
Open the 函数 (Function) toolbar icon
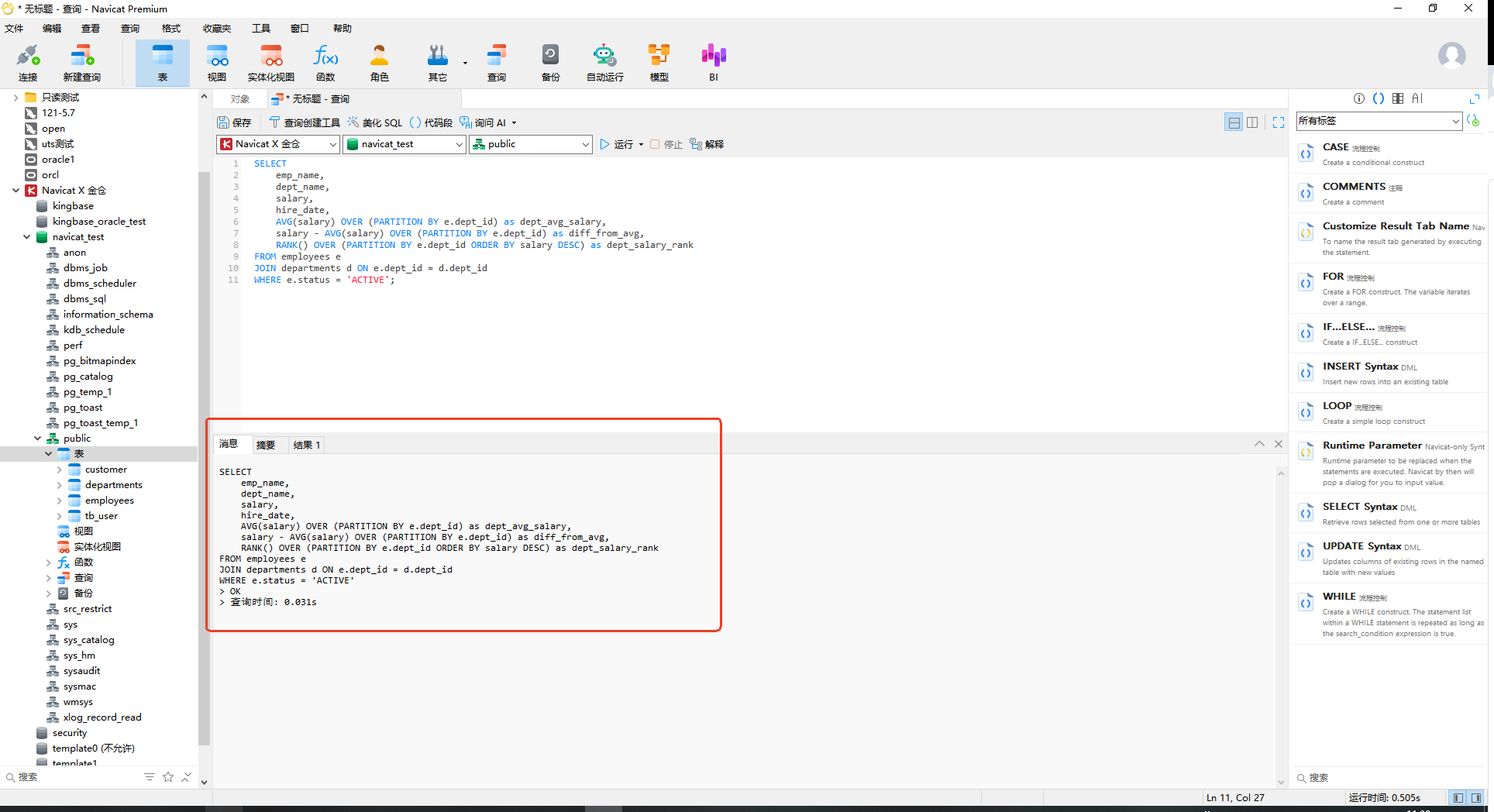click(325, 63)
